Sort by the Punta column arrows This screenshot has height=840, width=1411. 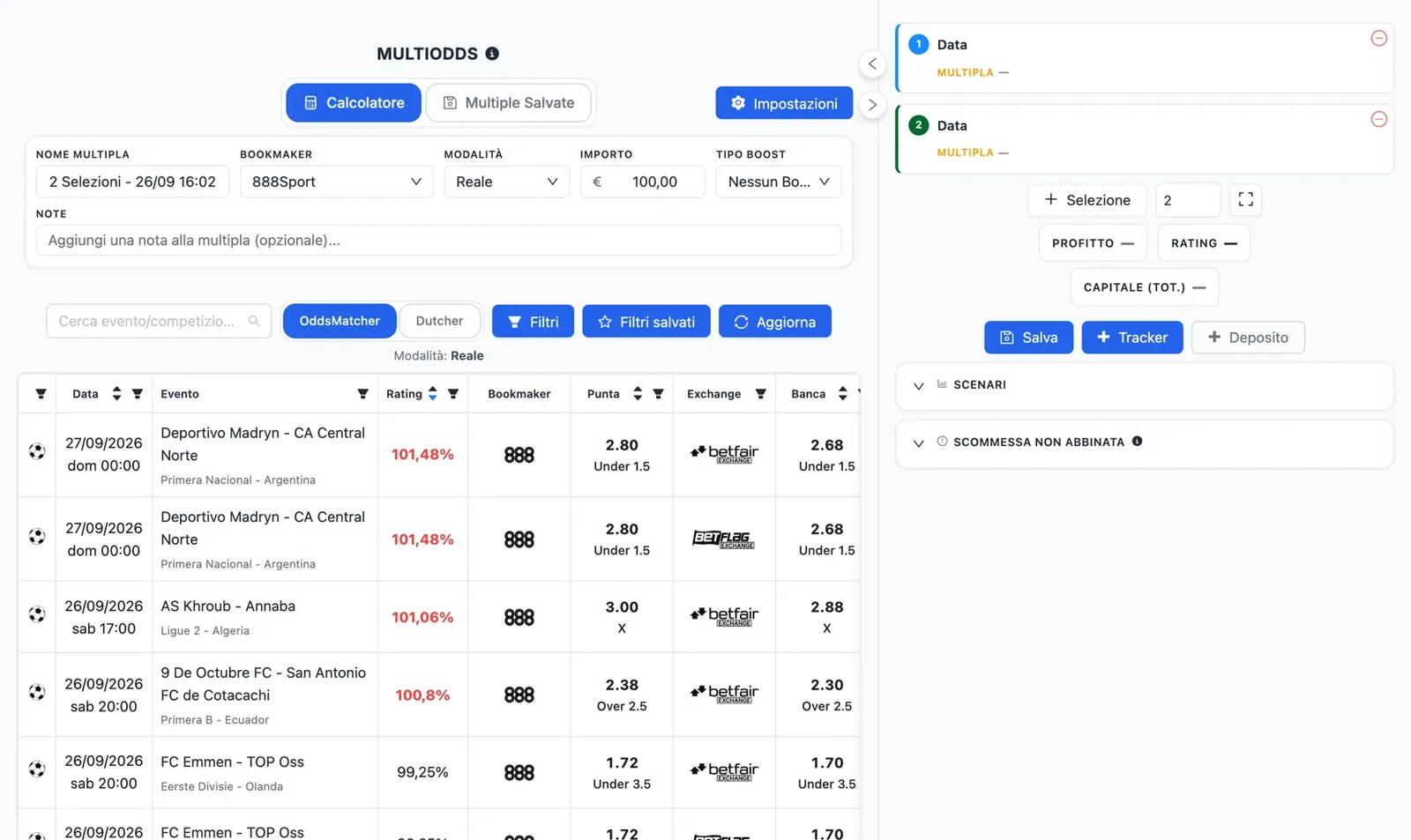pyautogui.click(x=638, y=394)
